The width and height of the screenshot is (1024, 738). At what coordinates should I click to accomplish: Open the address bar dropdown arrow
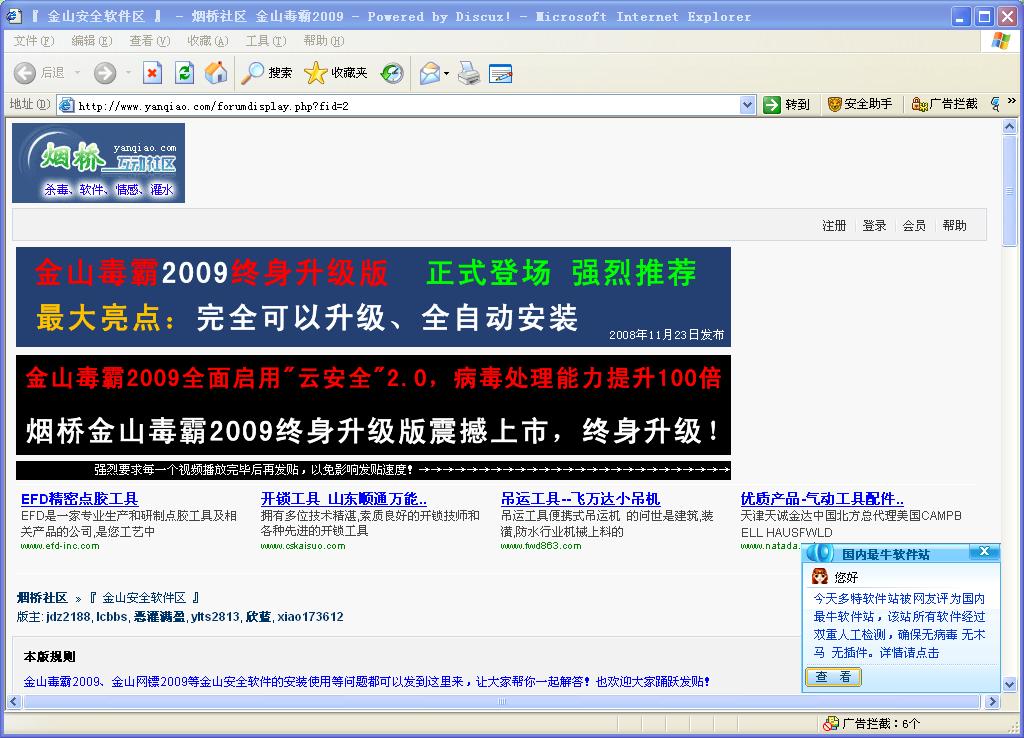point(748,104)
